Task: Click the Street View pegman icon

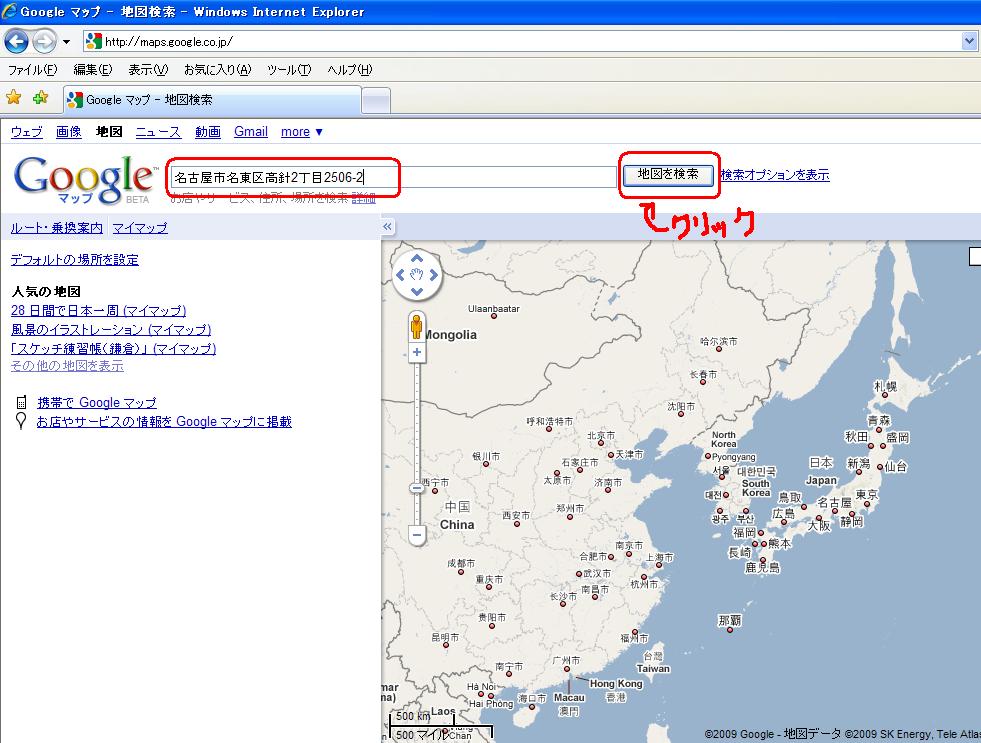Action: (416, 326)
